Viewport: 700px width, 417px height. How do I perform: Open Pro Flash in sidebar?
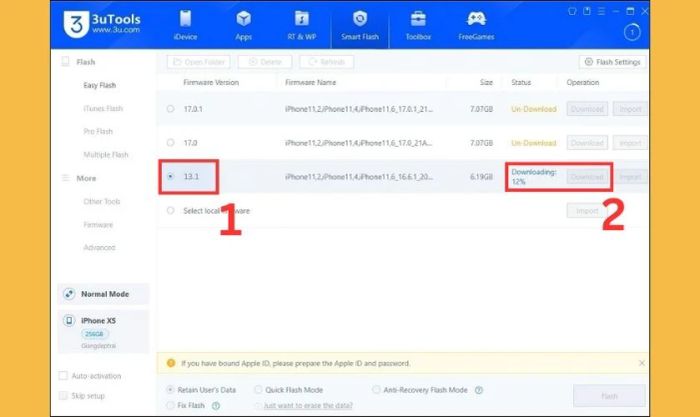(x=98, y=131)
